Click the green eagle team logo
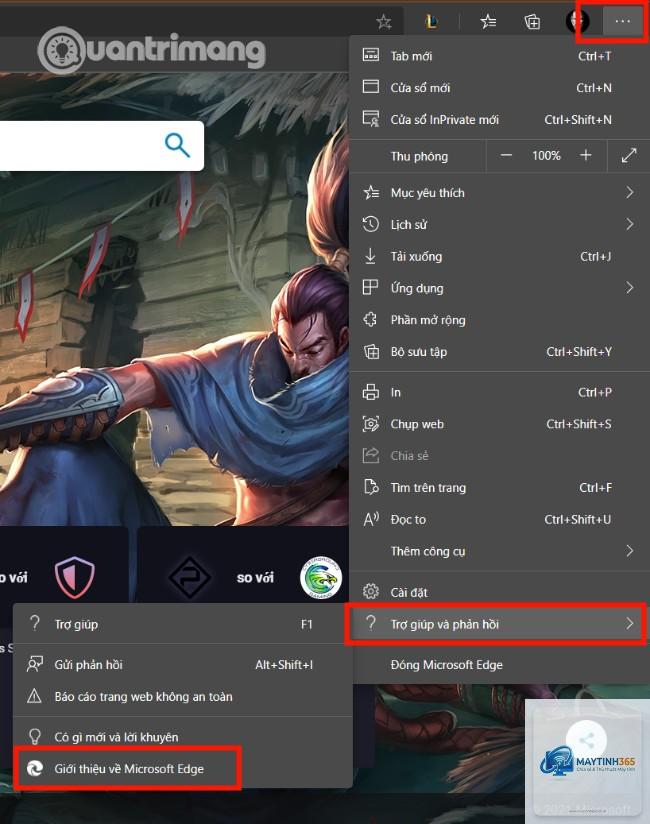 pos(321,578)
